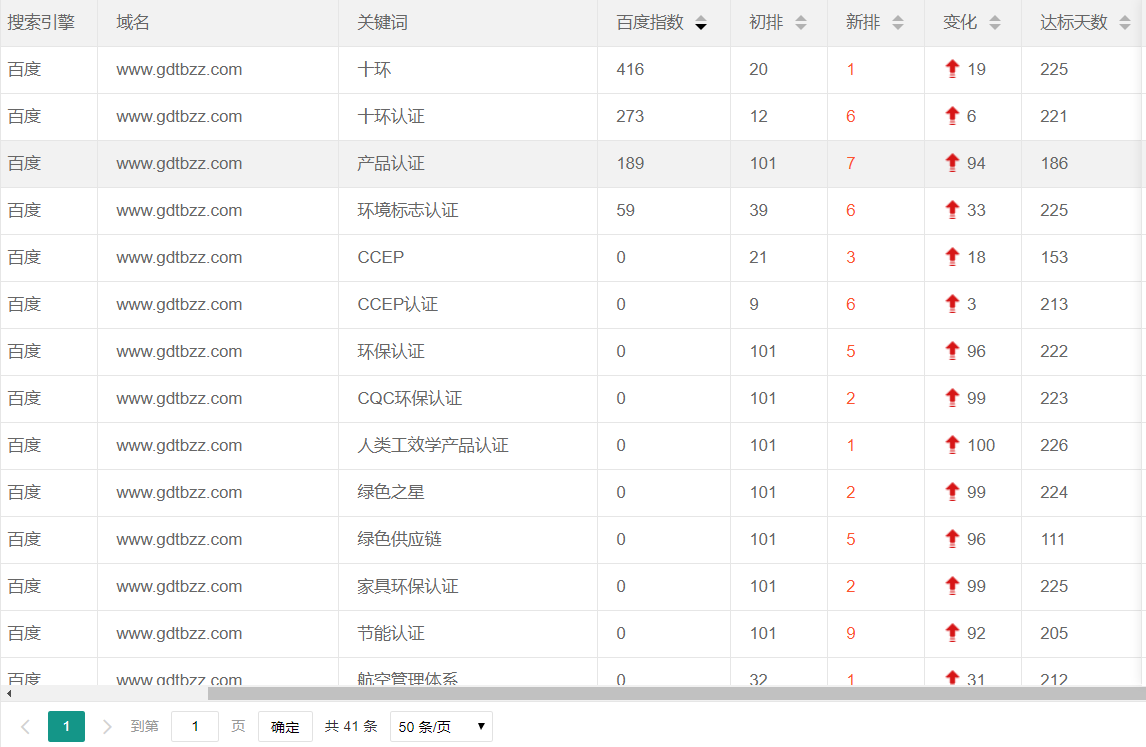This screenshot has height=747, width=1146.
Task: Select page 1 in the pagination
Action: coord(66,727)
